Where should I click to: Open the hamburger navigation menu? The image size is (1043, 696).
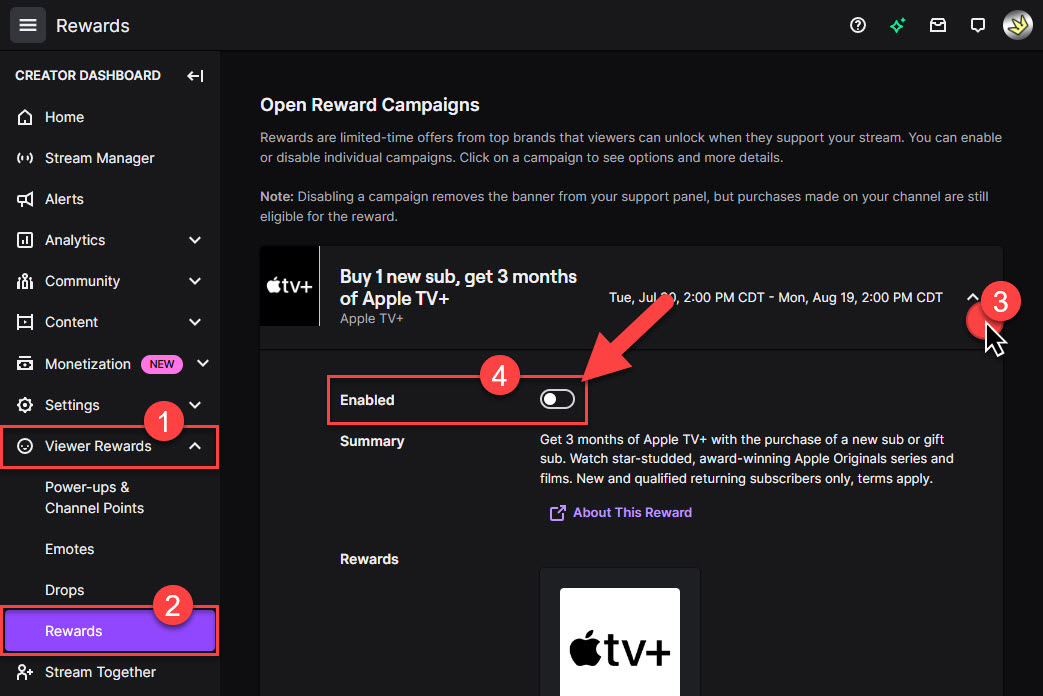pyautogui.click(x=27, y=24)
